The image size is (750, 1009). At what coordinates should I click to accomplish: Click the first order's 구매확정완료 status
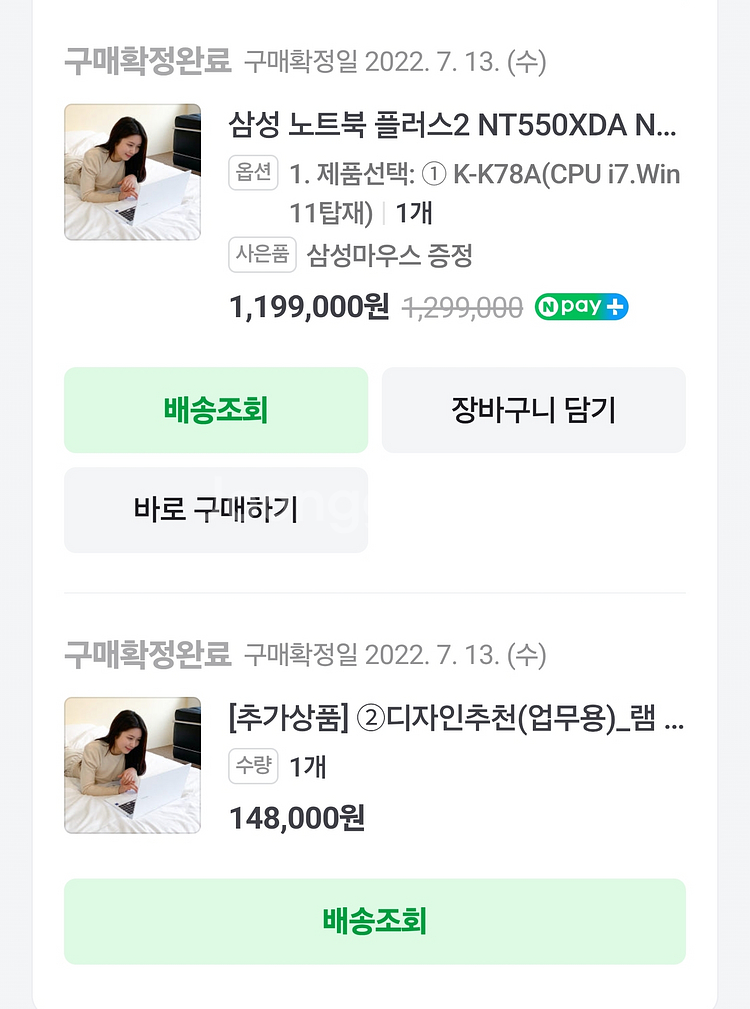(148, 62)
